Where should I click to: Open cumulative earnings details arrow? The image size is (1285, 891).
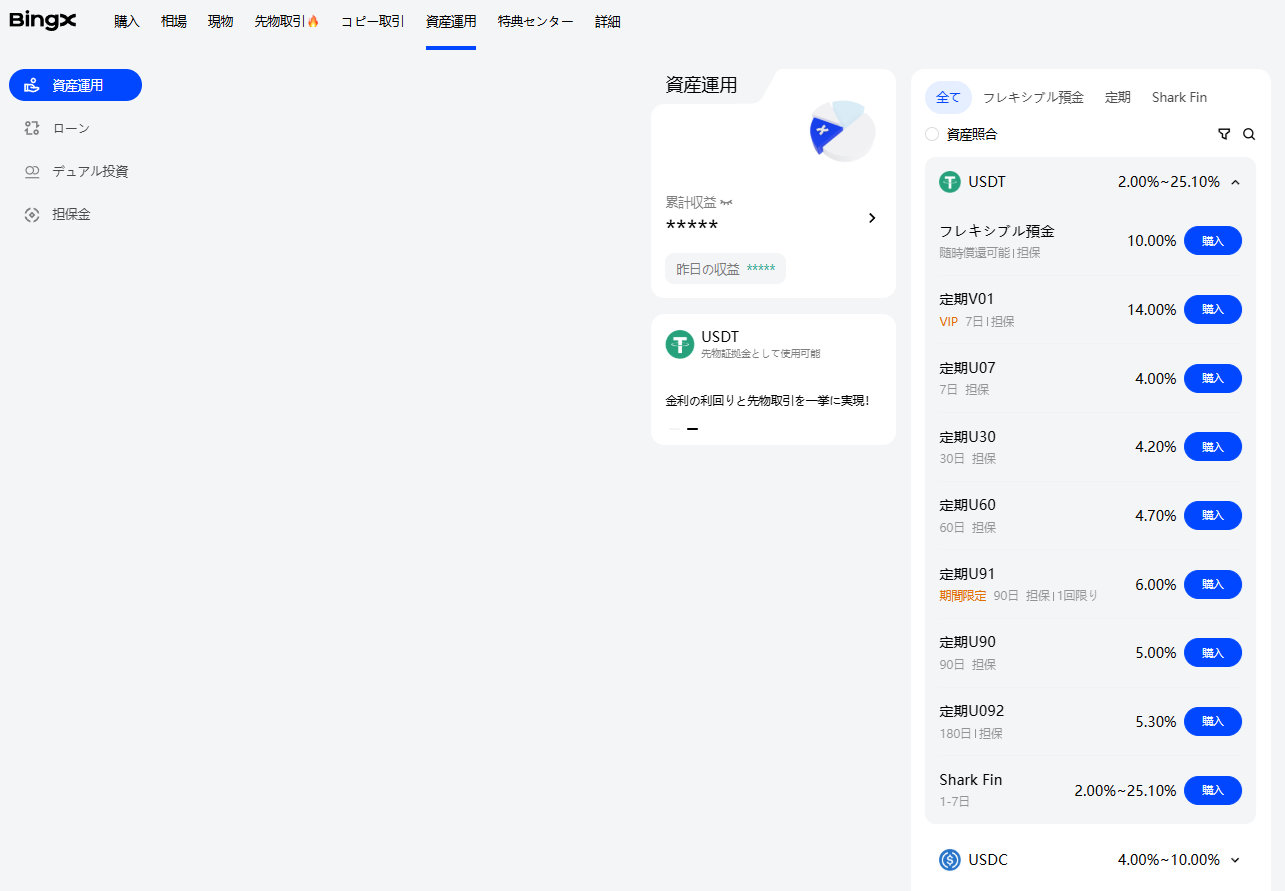pyautogui.click(x=872, y=218)
